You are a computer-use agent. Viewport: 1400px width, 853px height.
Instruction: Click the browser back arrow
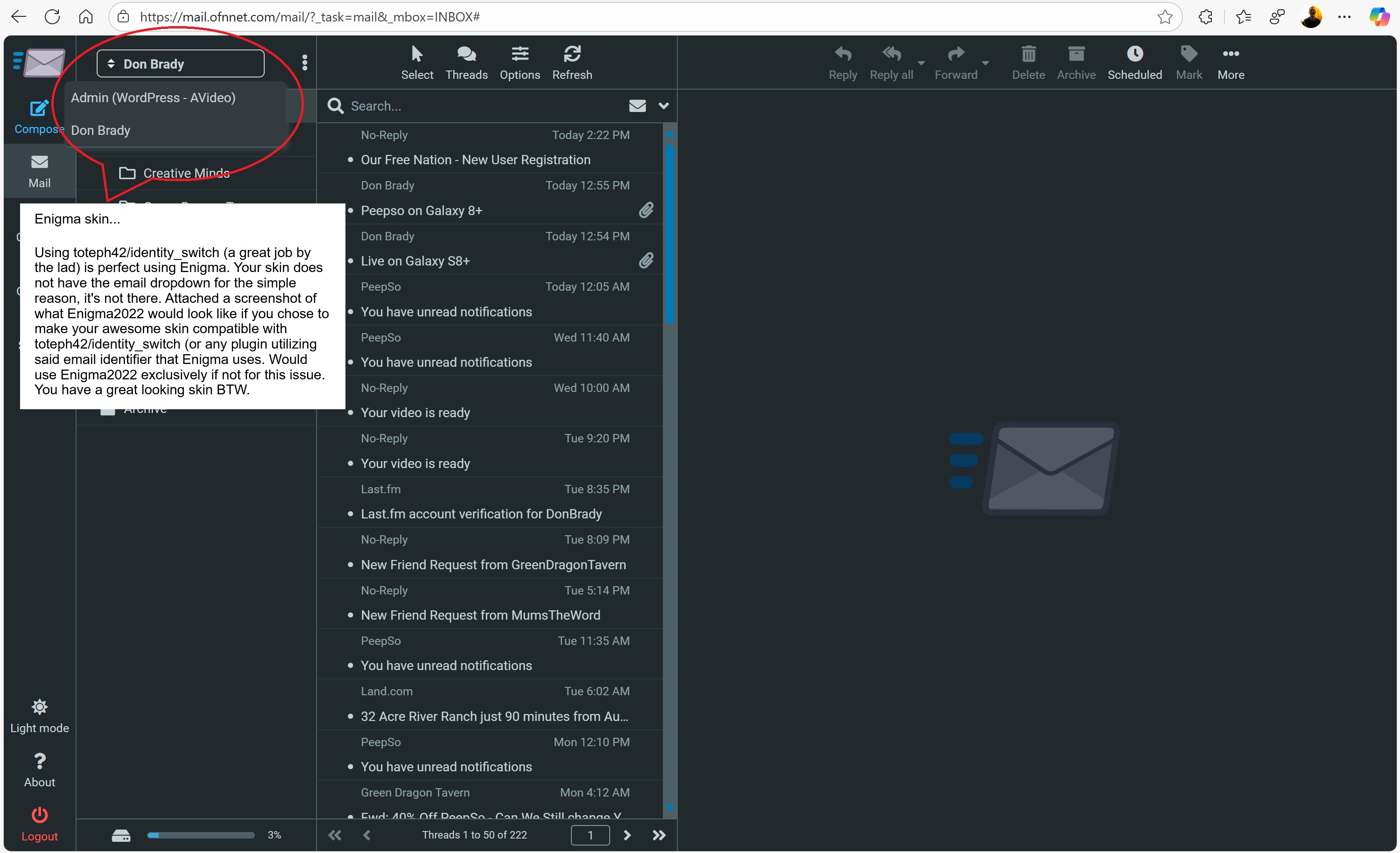[x=19, y=16]
